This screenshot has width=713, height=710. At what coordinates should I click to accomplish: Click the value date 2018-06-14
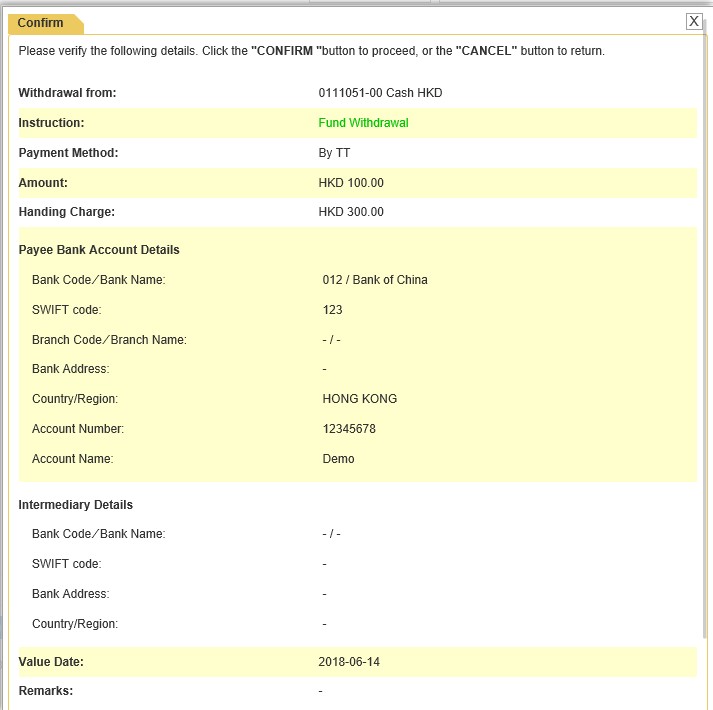(x=349, y=662)
